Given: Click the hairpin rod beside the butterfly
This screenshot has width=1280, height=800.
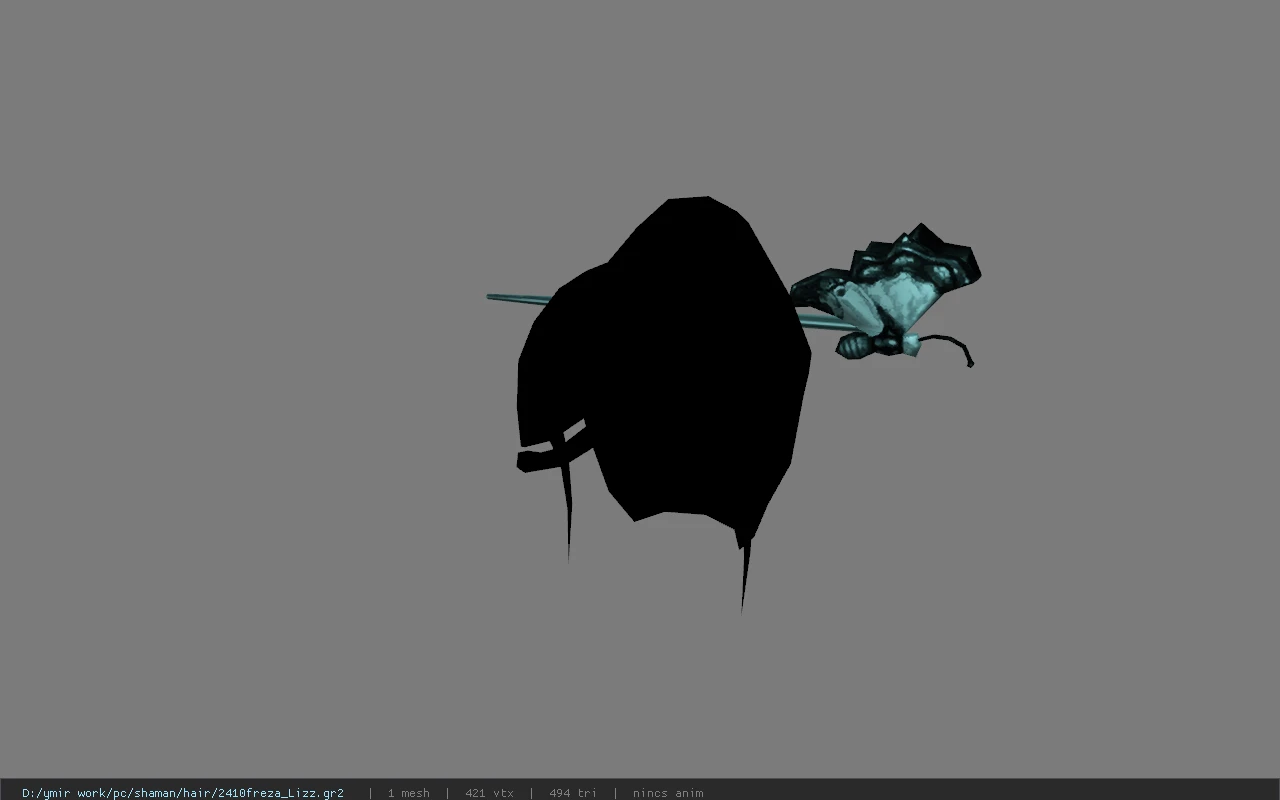Looking at the screenshot, I should point(825,322).
